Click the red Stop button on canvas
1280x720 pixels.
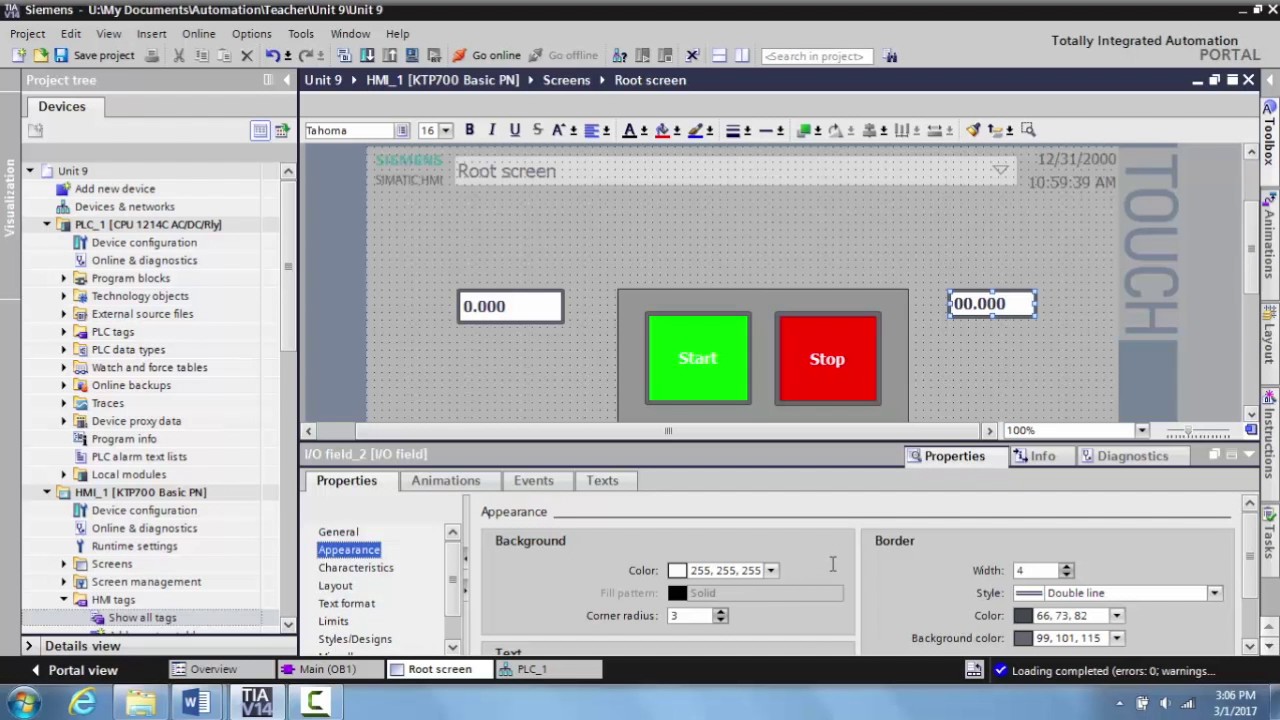pos(828,359)
